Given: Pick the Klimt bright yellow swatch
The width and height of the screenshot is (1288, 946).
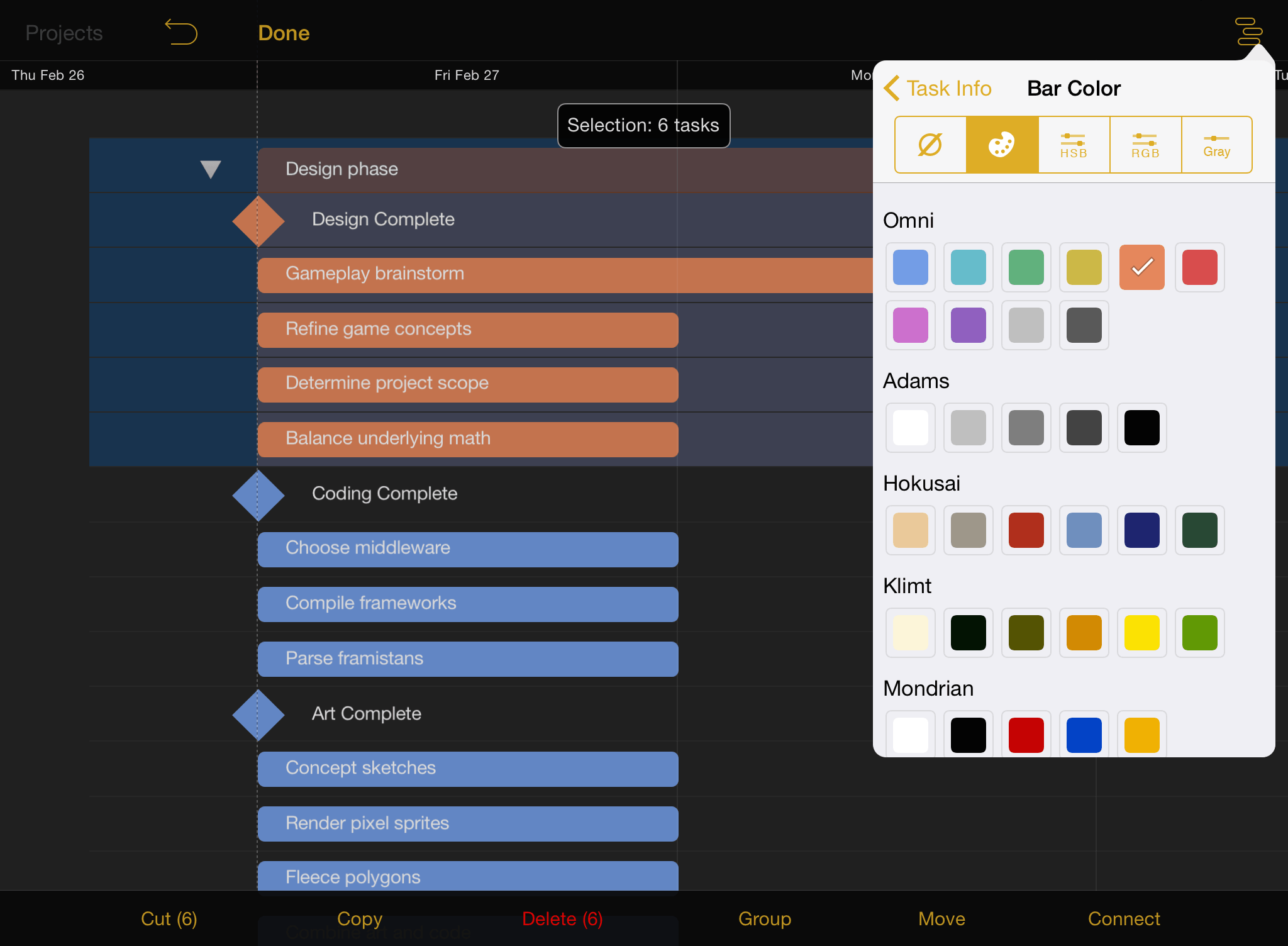Looking at the screenshot, I should click(1142, 633).
